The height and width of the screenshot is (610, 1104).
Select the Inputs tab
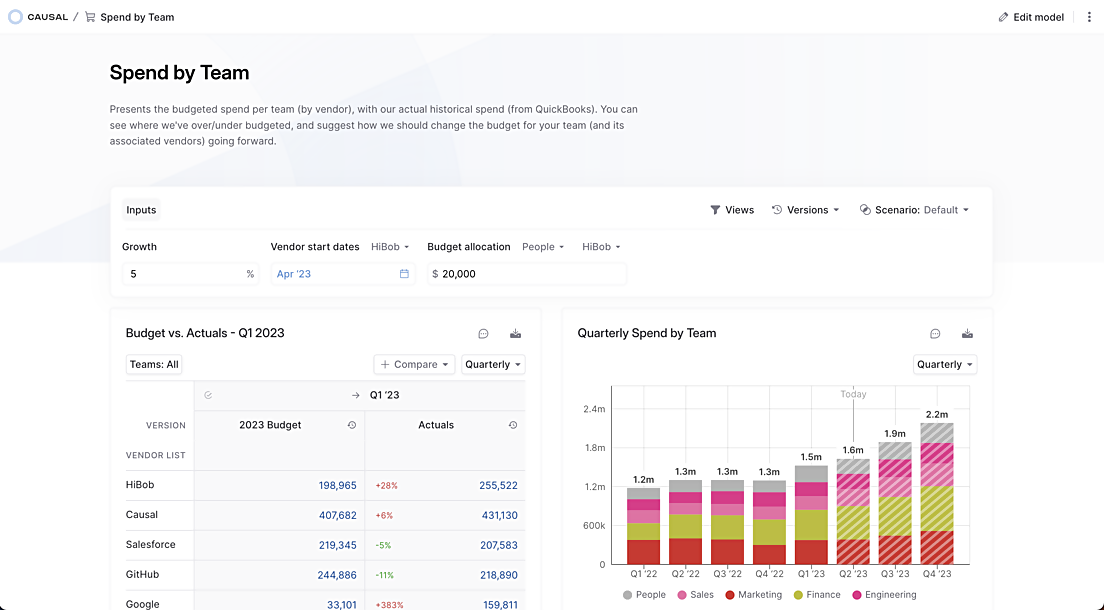coord(141,210)
